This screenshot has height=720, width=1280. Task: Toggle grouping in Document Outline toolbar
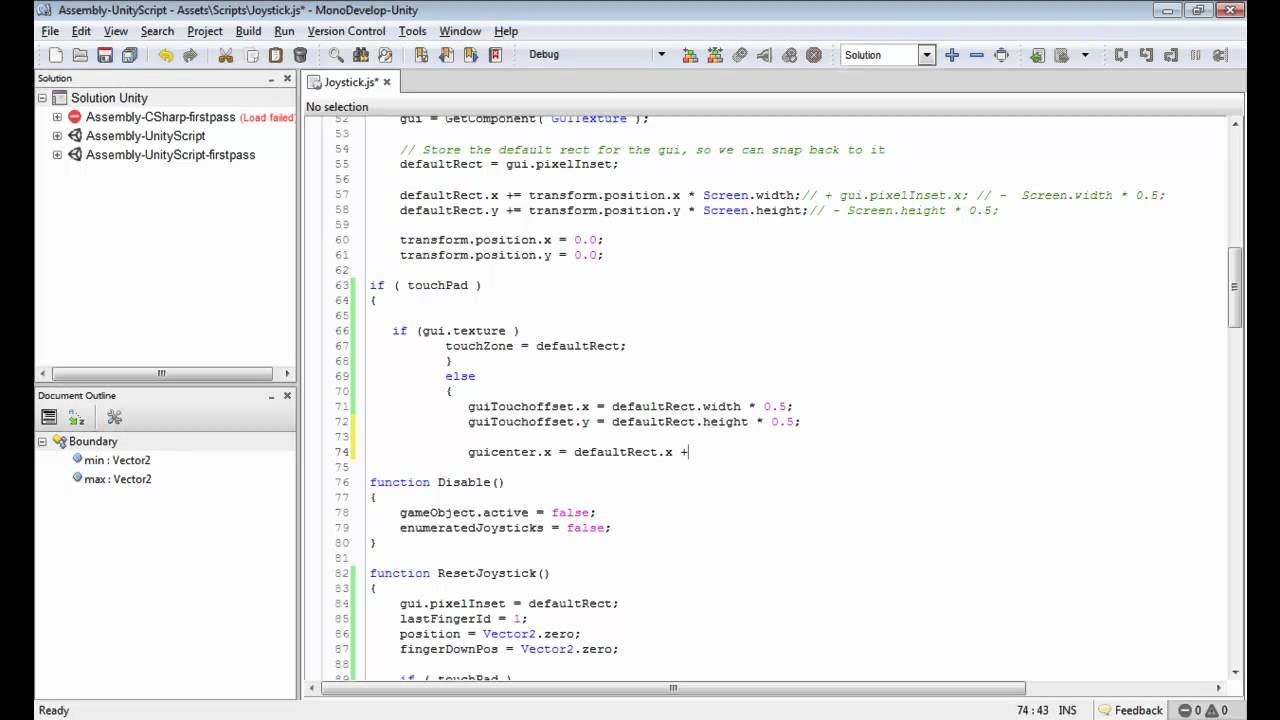click(x=48, y=417)
